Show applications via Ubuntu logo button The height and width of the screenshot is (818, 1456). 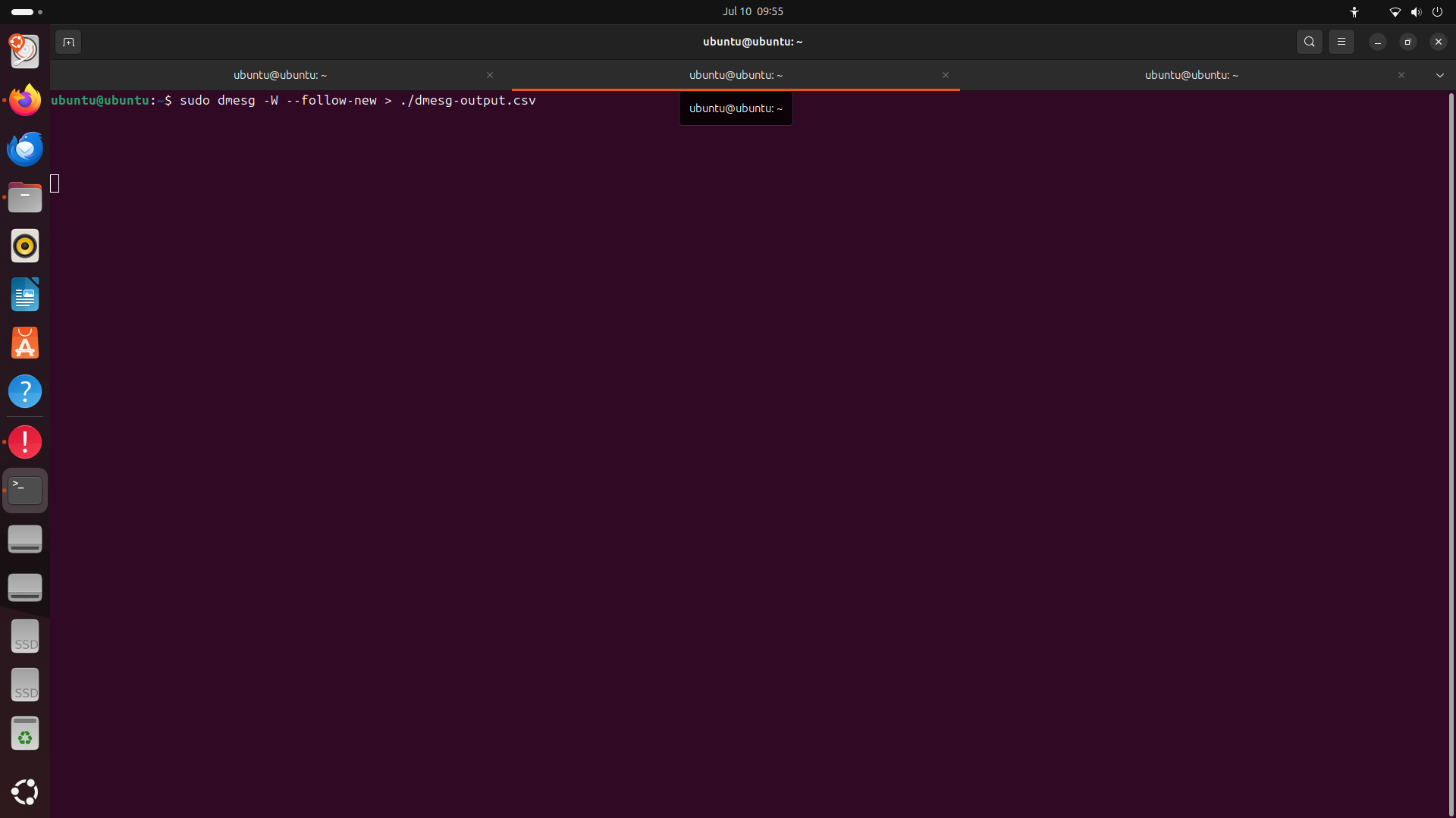coord(25,791)
